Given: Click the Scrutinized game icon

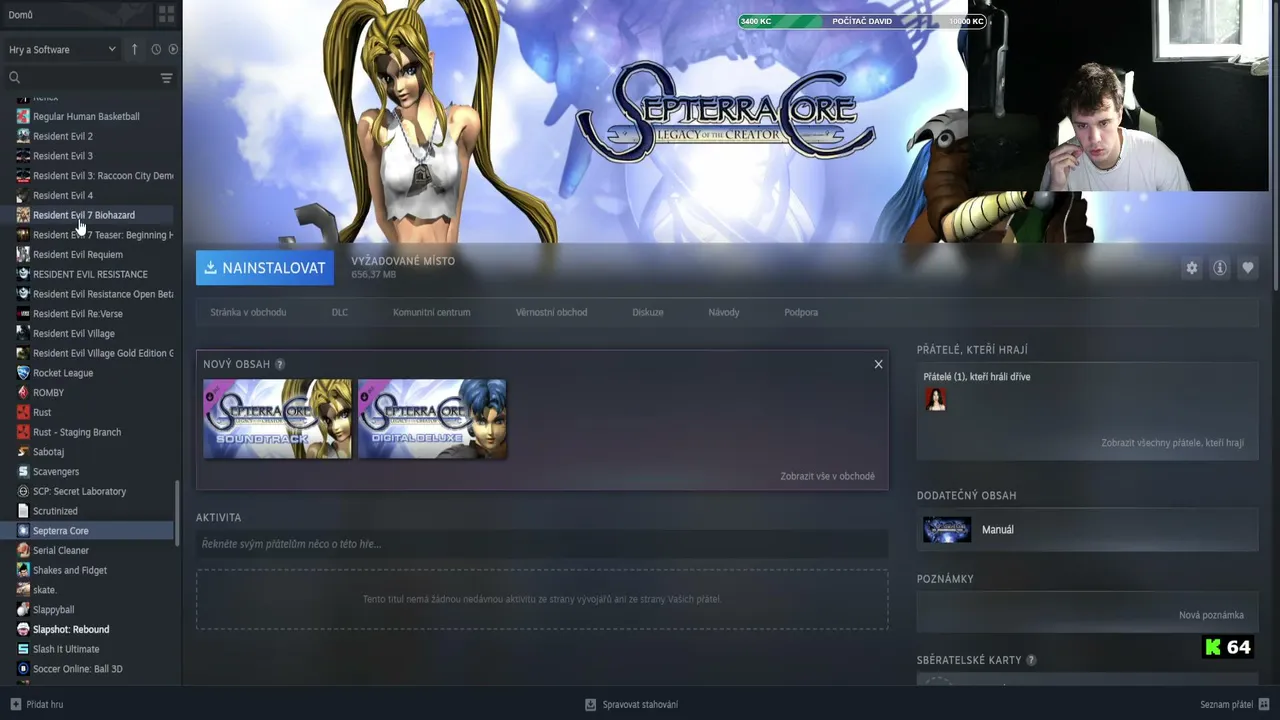Looking at the screenshot, I should coord(23,511).
